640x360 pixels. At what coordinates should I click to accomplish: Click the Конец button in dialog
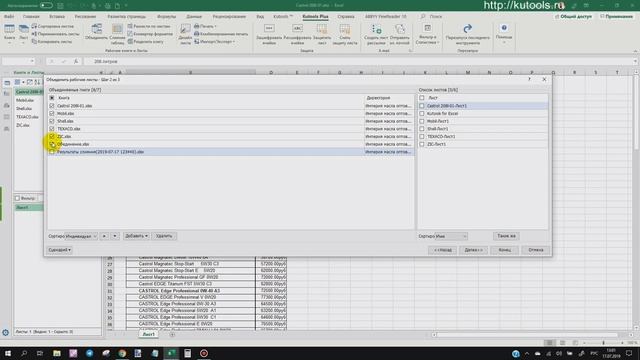504,250
